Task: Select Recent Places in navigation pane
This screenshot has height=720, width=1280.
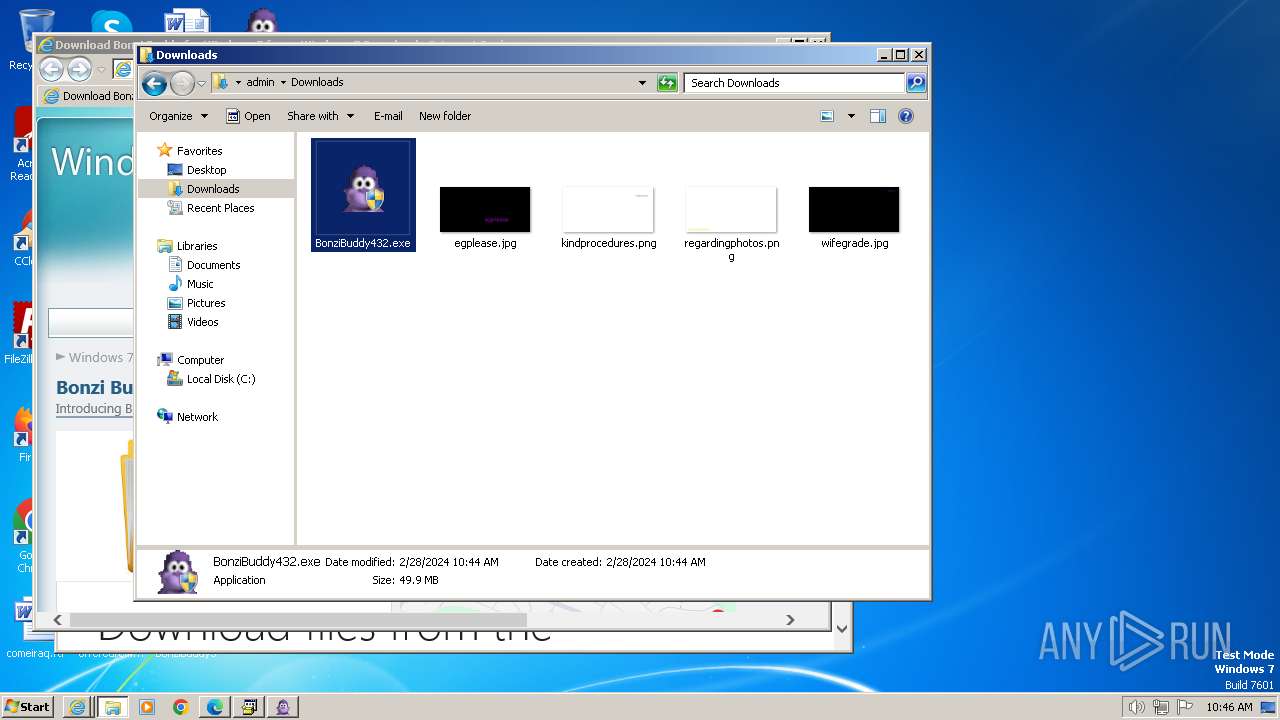Action: [220, 208]
